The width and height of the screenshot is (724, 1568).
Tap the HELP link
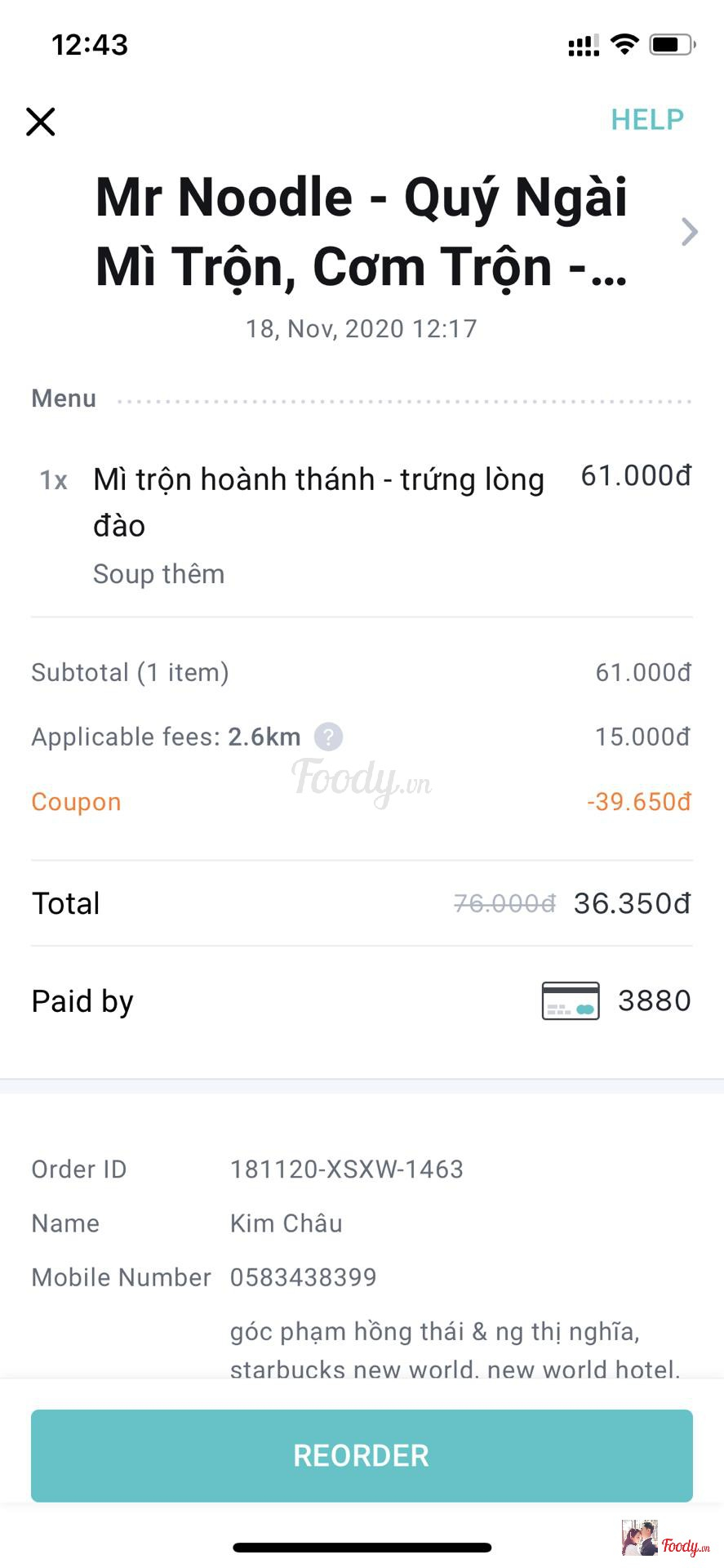646,120
